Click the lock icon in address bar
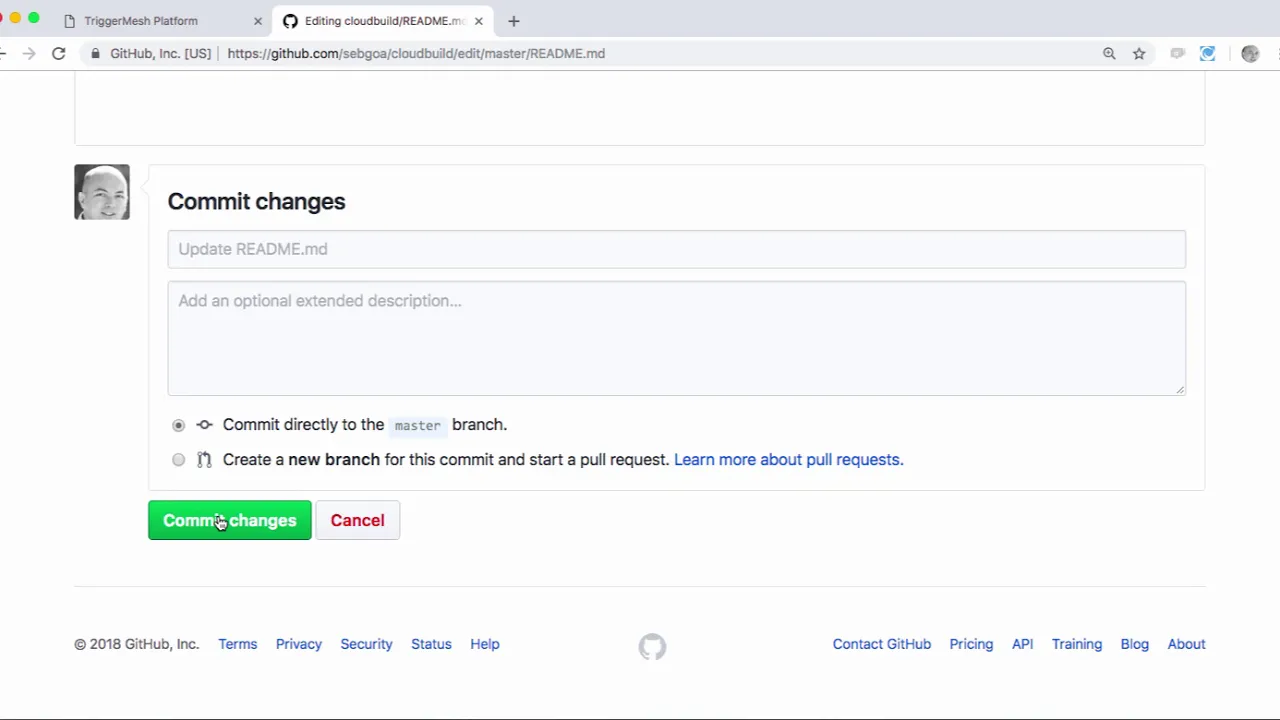 [x=95, y=53]
